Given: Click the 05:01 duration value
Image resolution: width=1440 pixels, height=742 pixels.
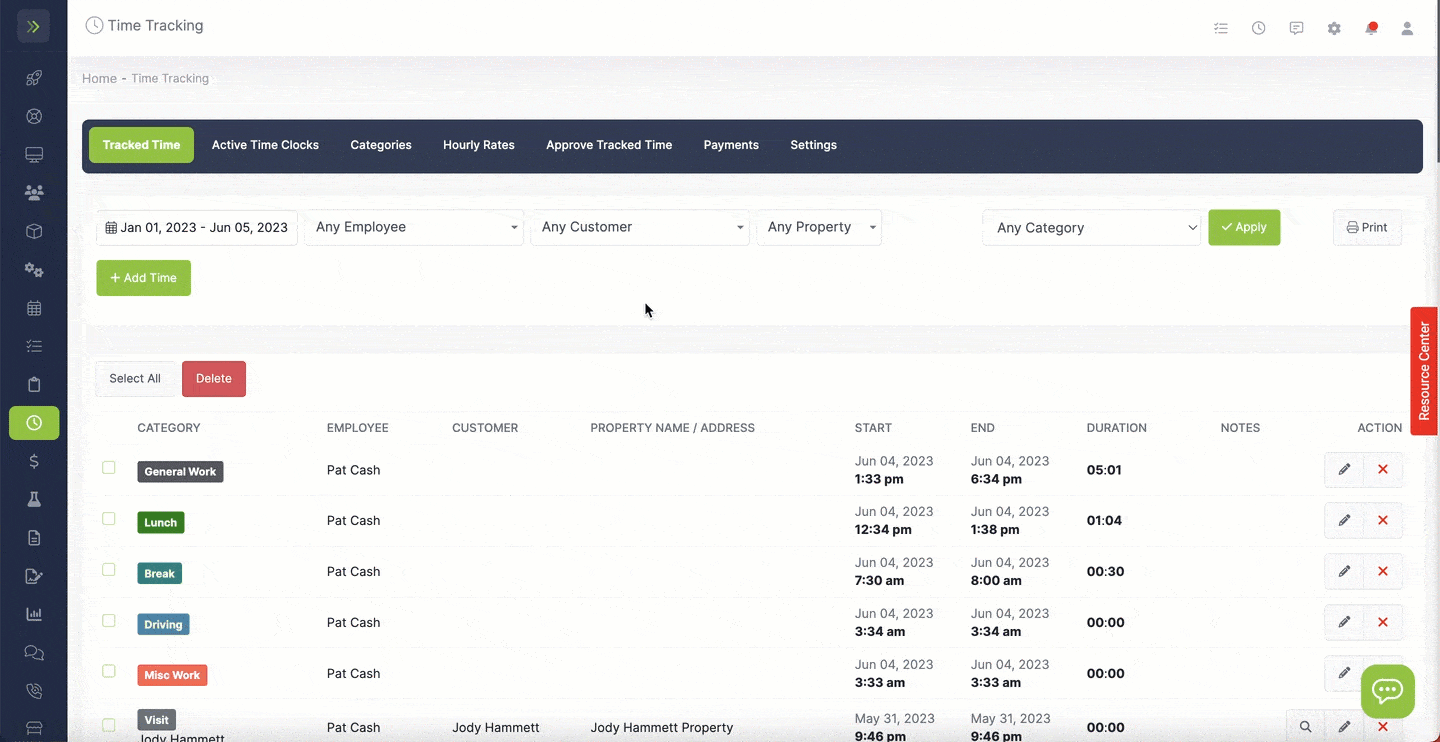Looking at the screenshot, I should click(1105, 470).
